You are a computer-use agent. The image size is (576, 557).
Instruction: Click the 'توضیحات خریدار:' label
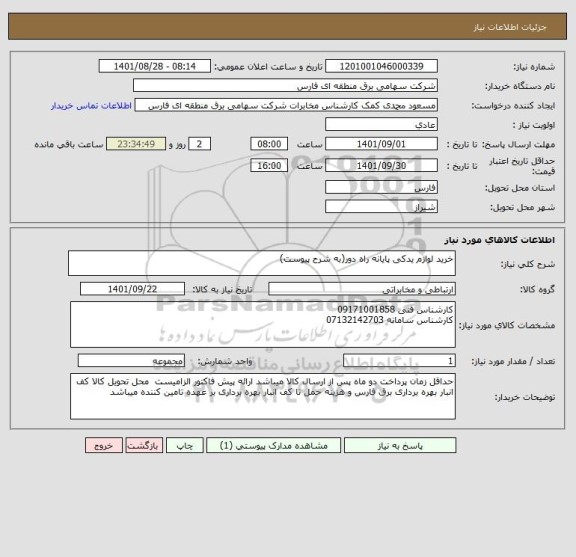(525, 397)
